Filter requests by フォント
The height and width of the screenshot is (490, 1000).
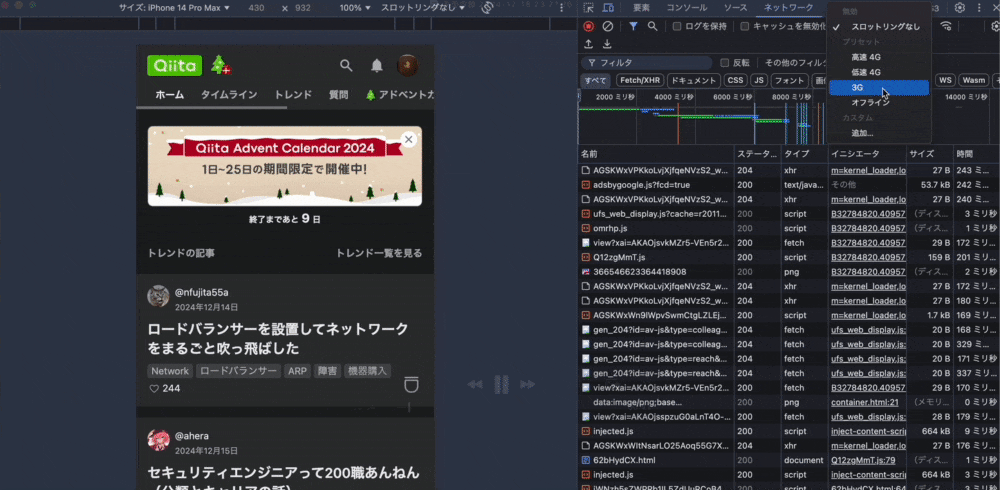pos(789,80)
